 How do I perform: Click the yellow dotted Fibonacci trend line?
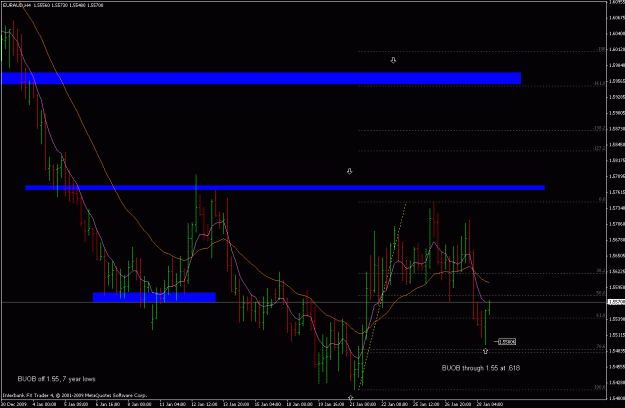pyautogui.click(x=383, y=295)
